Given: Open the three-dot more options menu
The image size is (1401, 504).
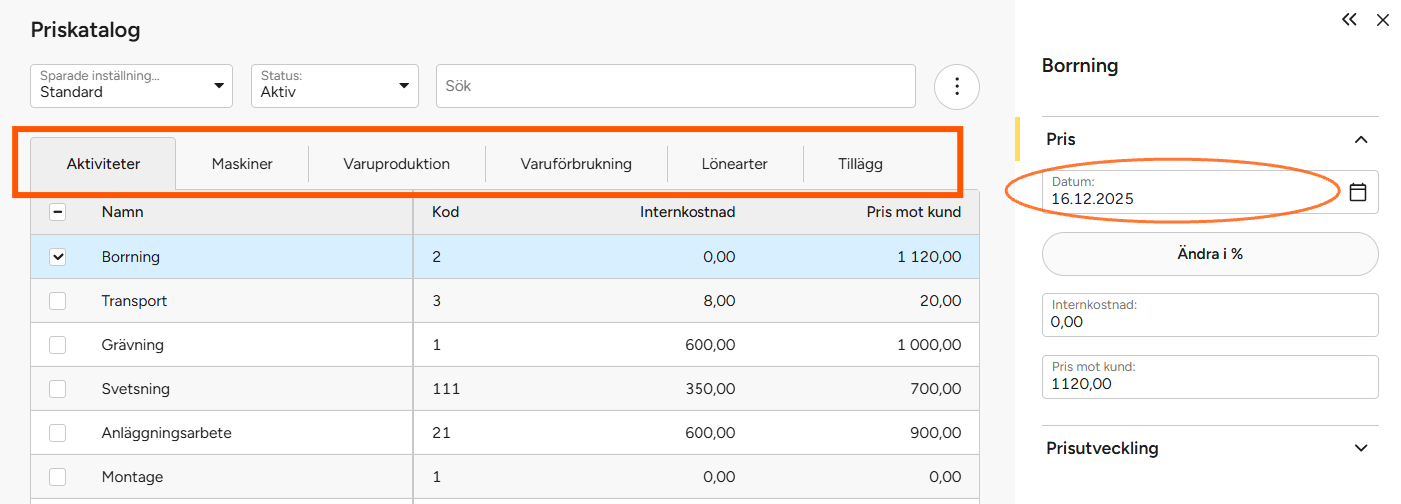Looking at the screenshot, I should [957, 87].
